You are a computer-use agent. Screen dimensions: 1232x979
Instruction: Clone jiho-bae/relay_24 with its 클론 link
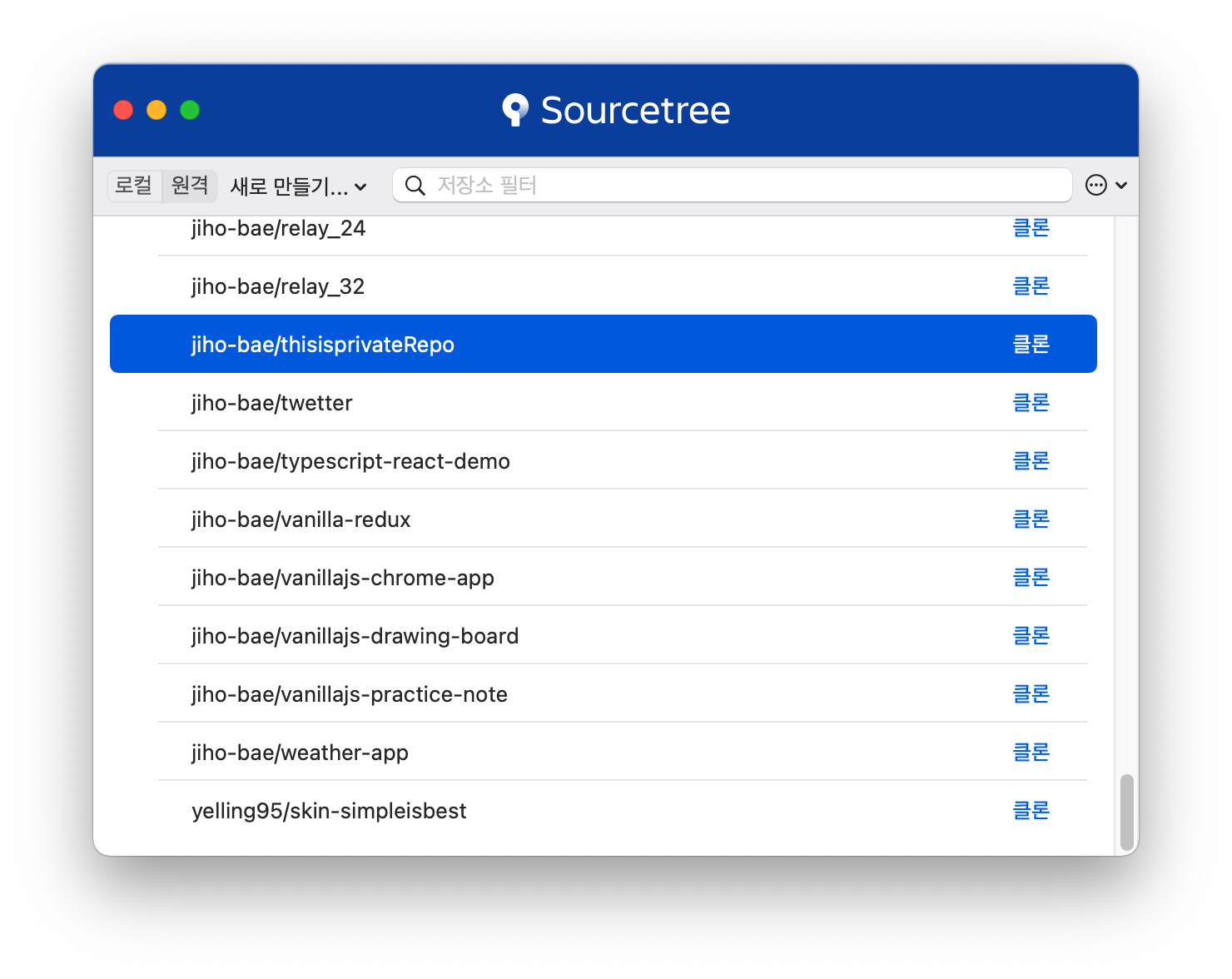point(1031,227)
